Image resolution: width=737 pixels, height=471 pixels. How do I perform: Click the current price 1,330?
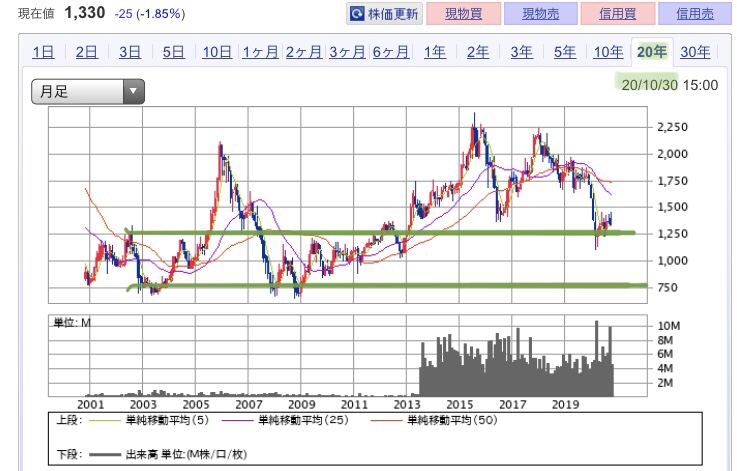[x=85, y=13]
